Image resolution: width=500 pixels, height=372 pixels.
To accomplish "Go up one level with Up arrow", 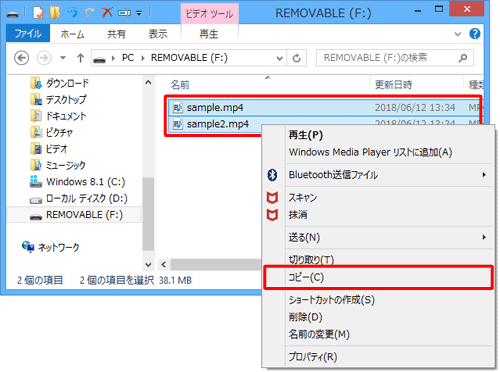I will tap(80, 58).
